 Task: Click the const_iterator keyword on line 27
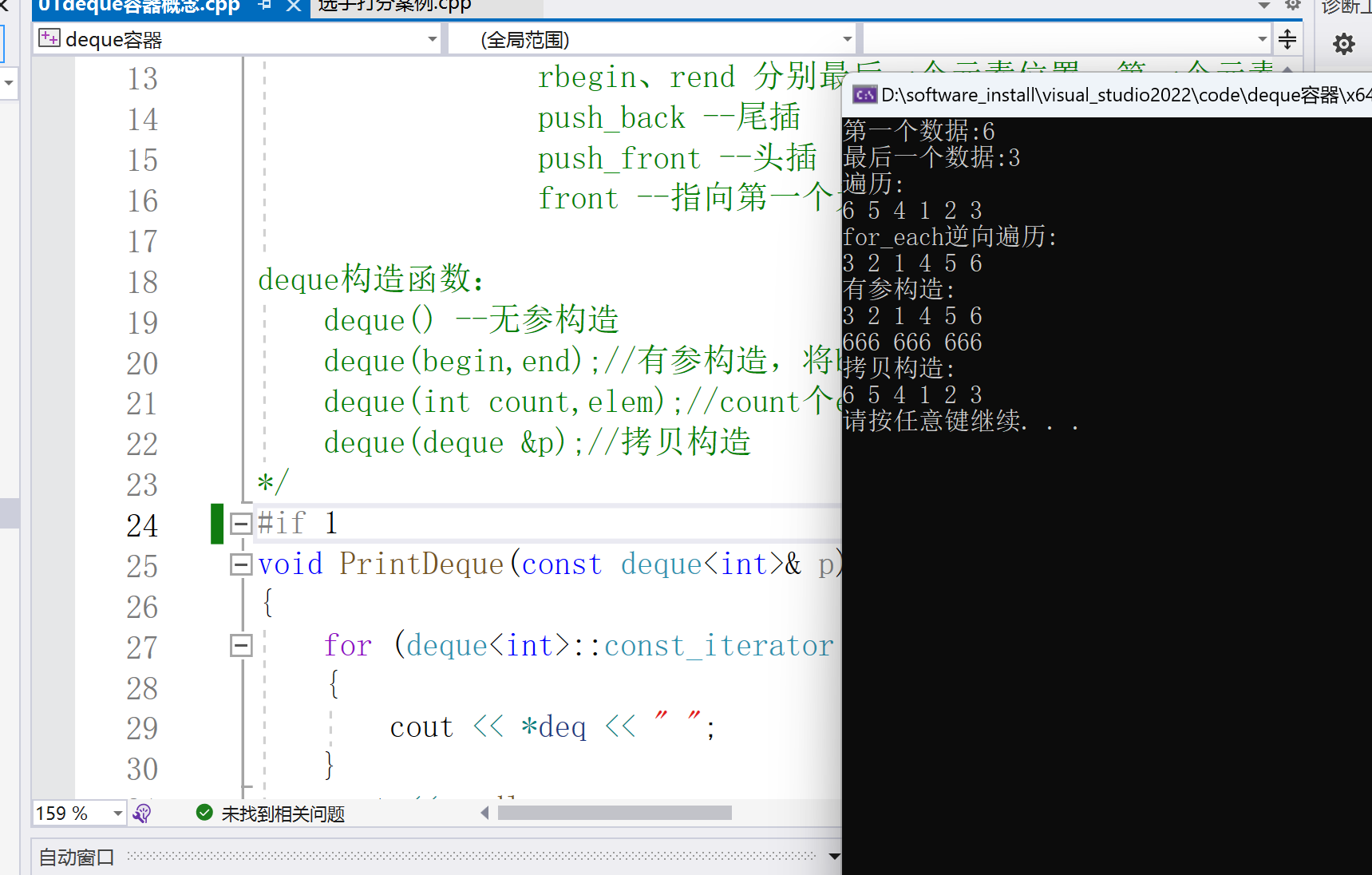[718, 645]
